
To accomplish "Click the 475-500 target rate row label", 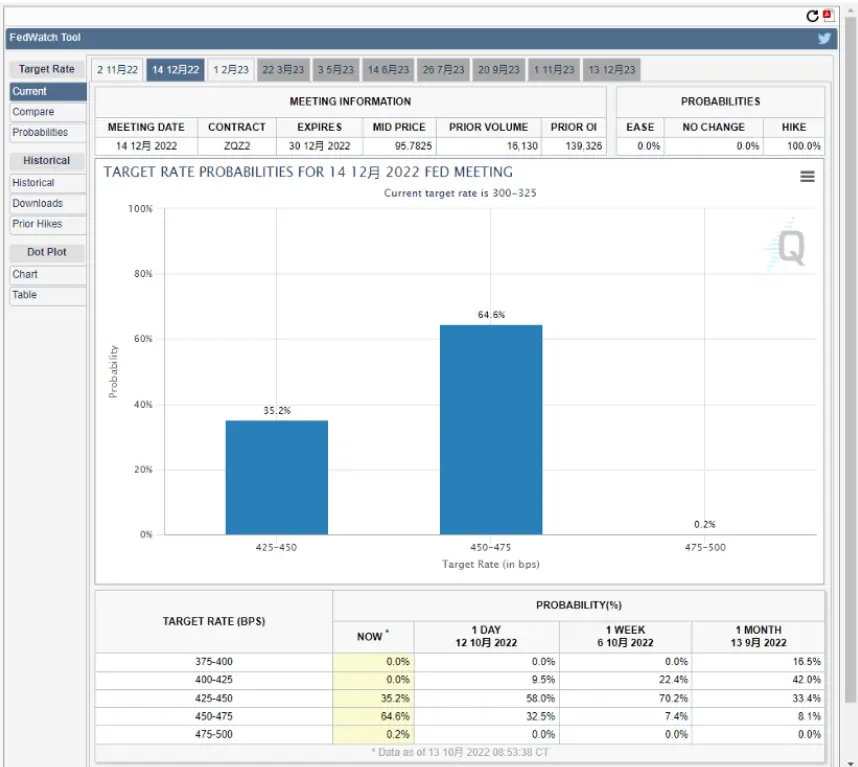I will point(213,734).
